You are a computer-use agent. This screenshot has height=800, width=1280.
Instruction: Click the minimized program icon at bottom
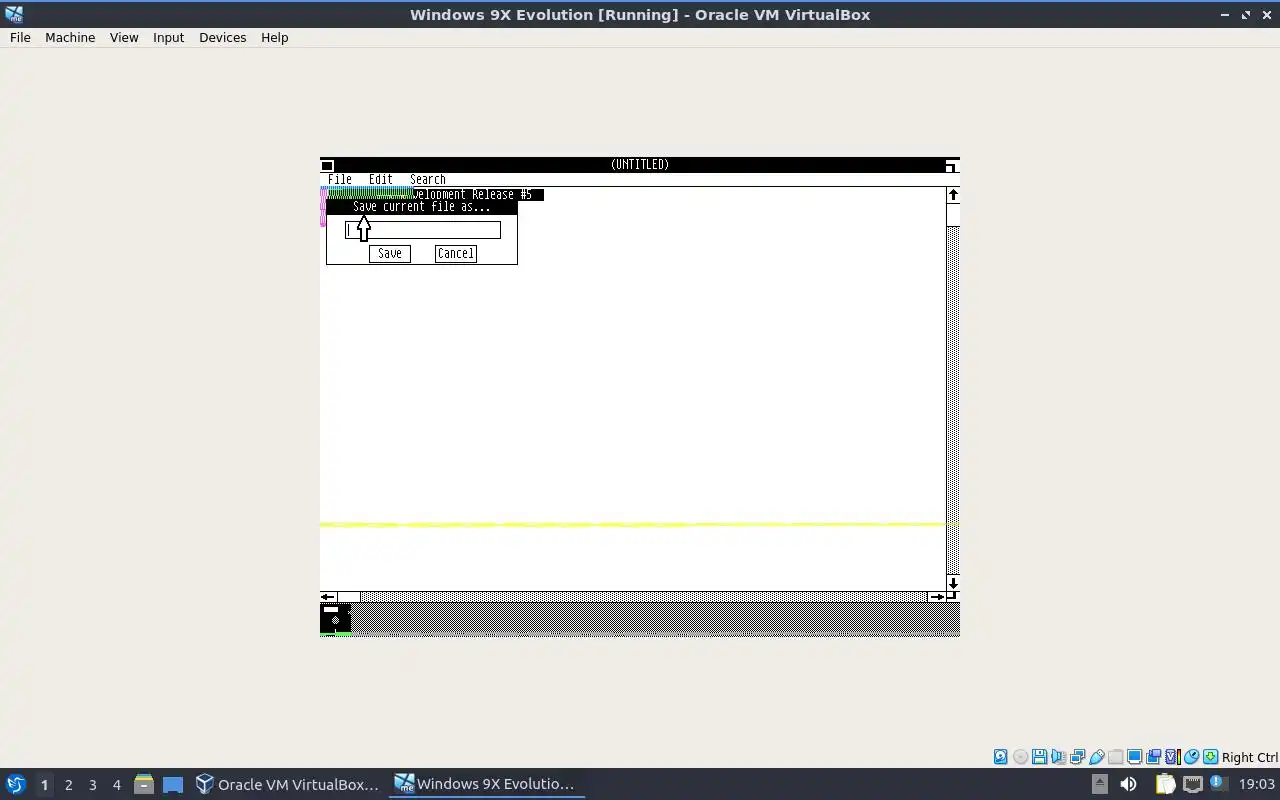pos(335,619)
